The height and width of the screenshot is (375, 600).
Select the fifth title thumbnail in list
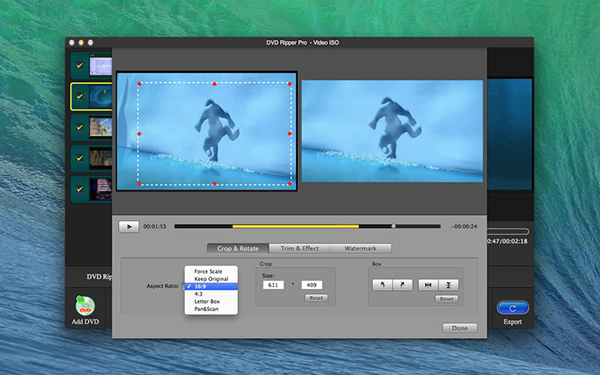click(101, 189)
